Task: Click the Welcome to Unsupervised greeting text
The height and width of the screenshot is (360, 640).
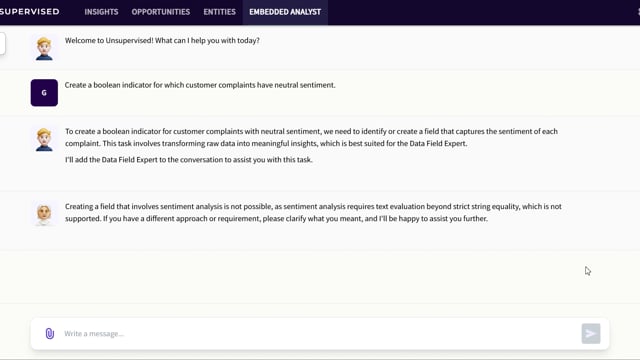Action: point(162,40)
